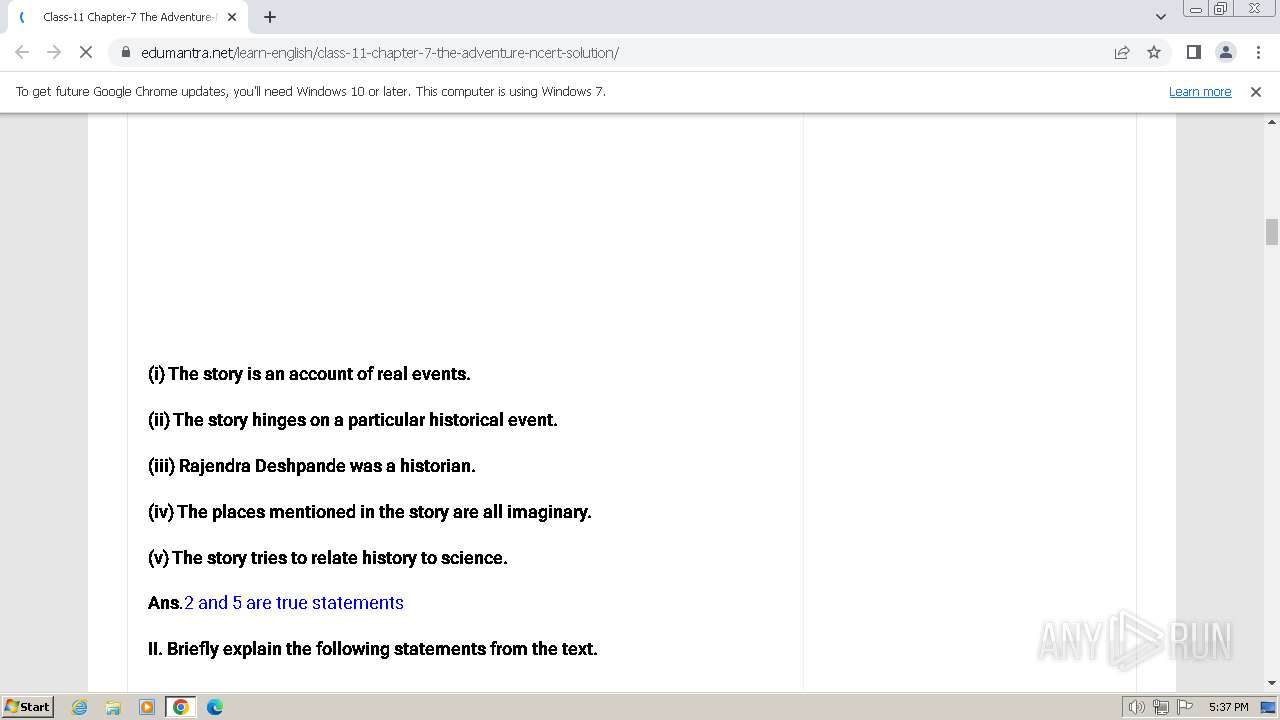Open Learn more about Chrome updates
The height and width of the screenshot is (720, 1280).
click(1200, 91)
